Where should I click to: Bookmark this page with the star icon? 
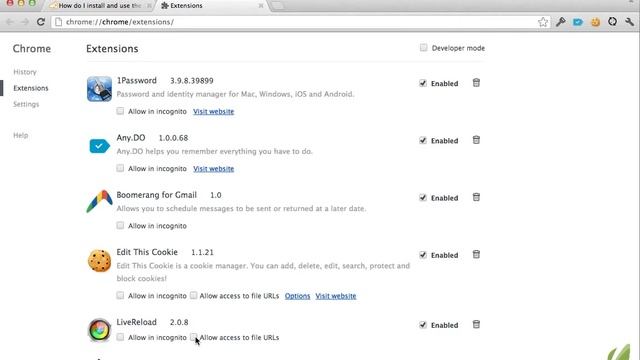tap(543, 22)
